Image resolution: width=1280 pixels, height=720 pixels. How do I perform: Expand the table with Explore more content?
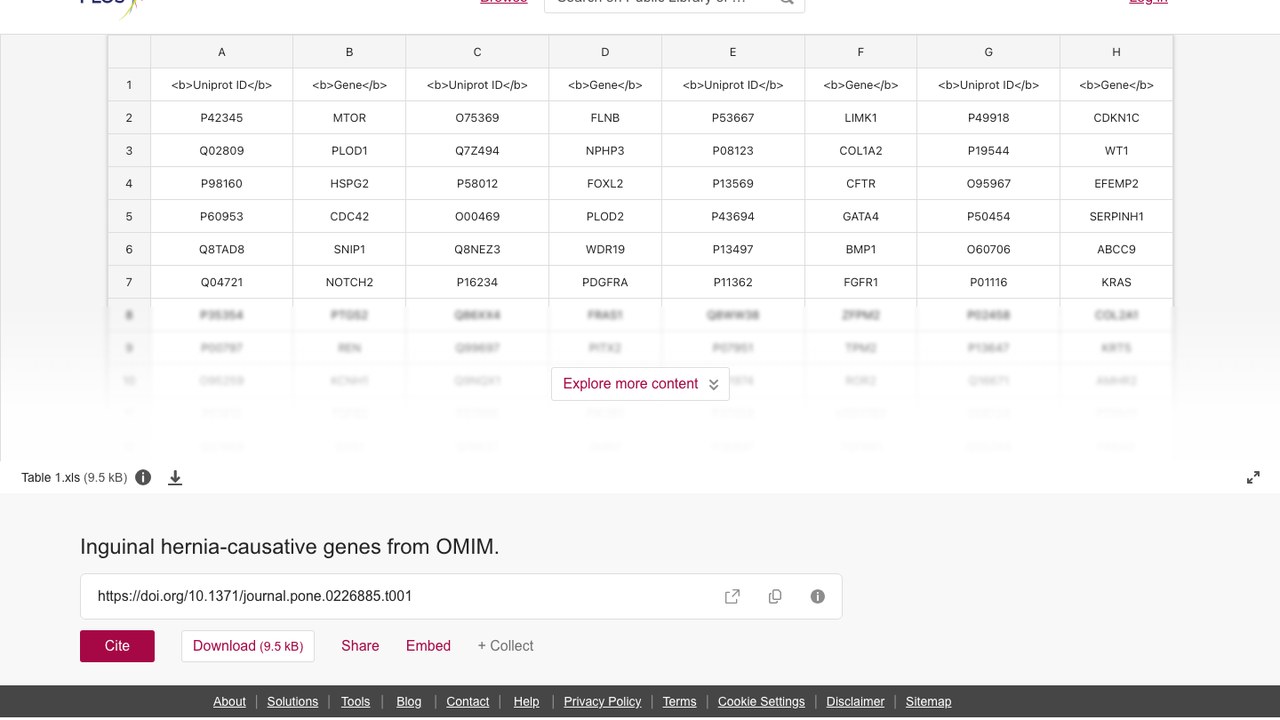(x=640, y=384)
